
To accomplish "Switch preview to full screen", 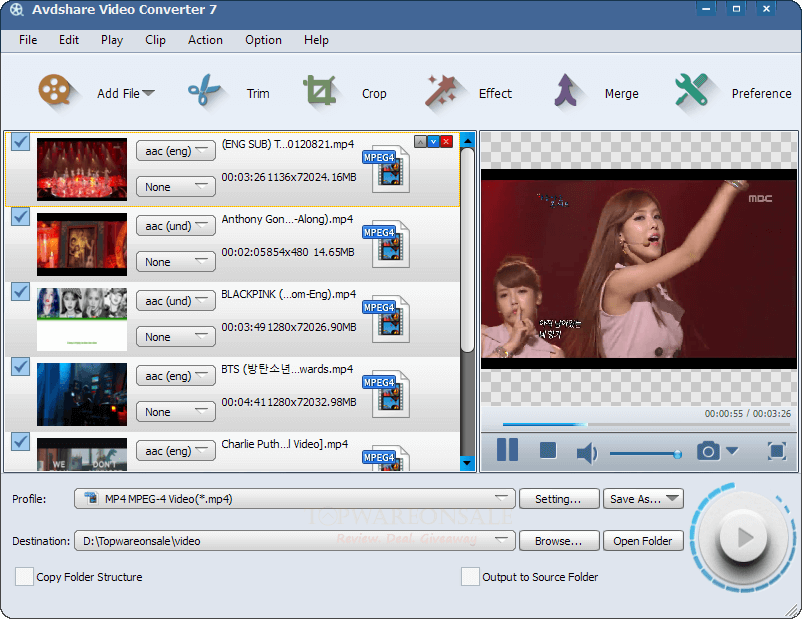I will (777, 451).
